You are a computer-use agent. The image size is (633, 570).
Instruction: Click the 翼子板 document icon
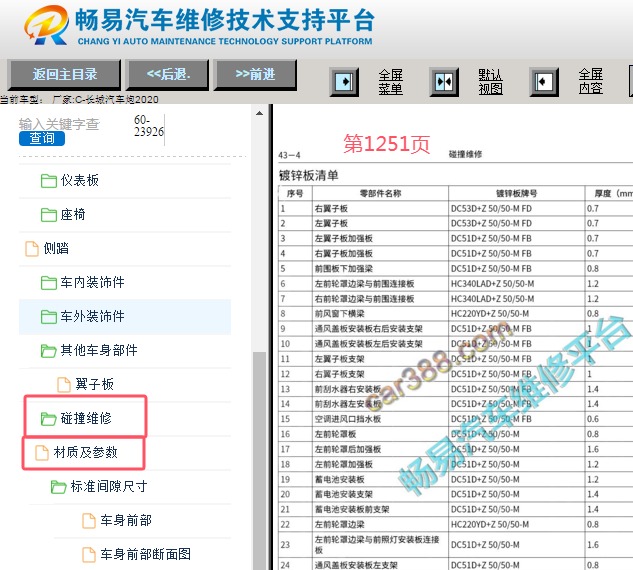click(x=63, y=384)
